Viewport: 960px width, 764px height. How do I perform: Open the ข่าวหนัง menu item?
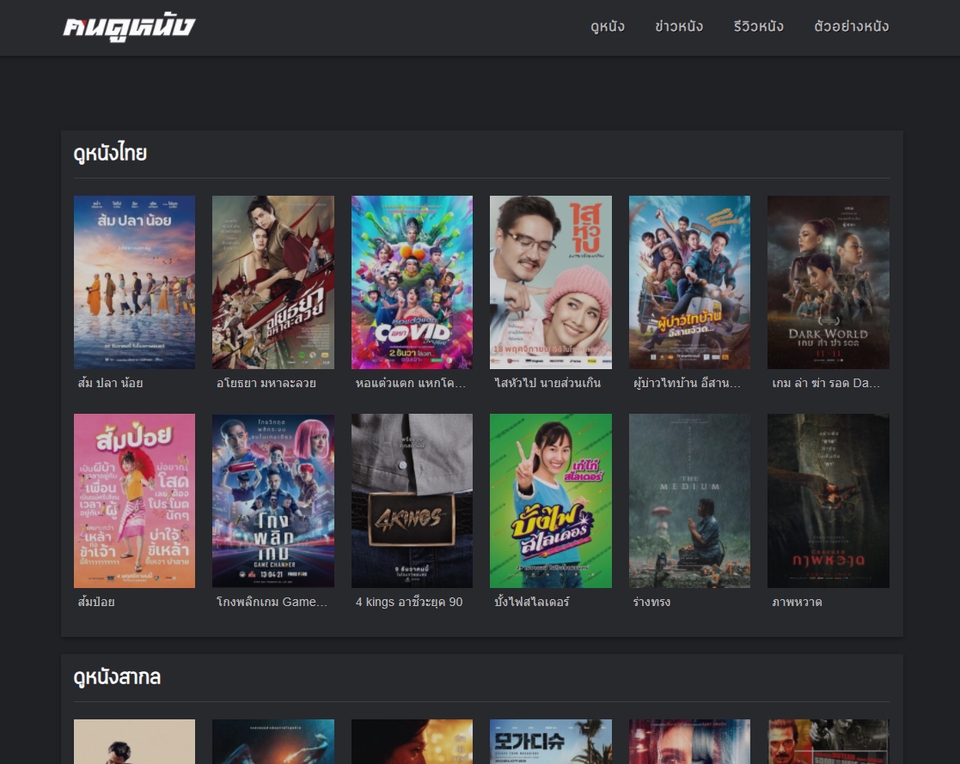click(679, 26)
